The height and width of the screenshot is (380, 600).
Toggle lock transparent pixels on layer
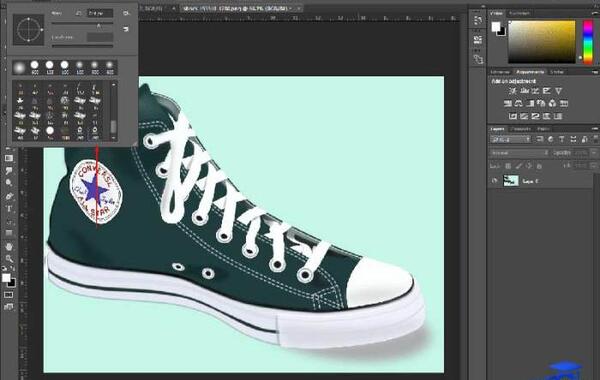(x=508, y=166)
